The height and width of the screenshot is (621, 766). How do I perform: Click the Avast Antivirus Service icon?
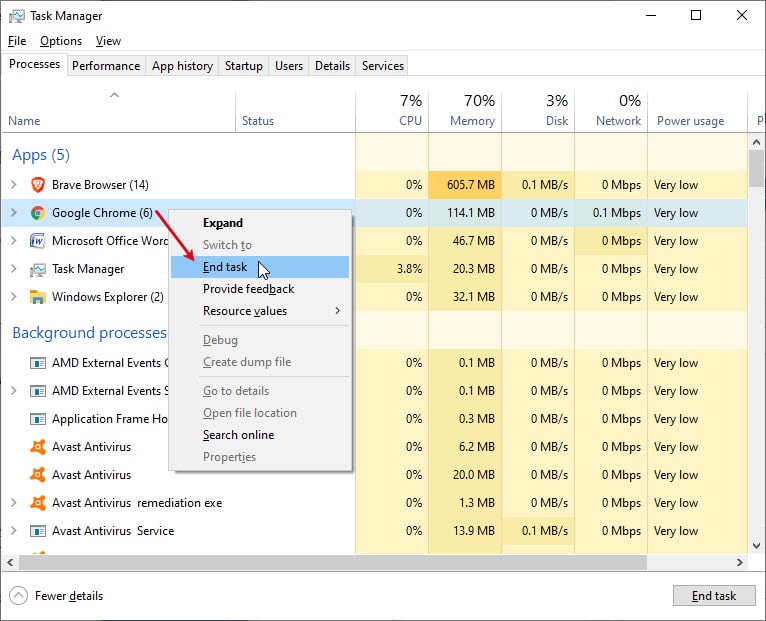(x=38, y=531)
